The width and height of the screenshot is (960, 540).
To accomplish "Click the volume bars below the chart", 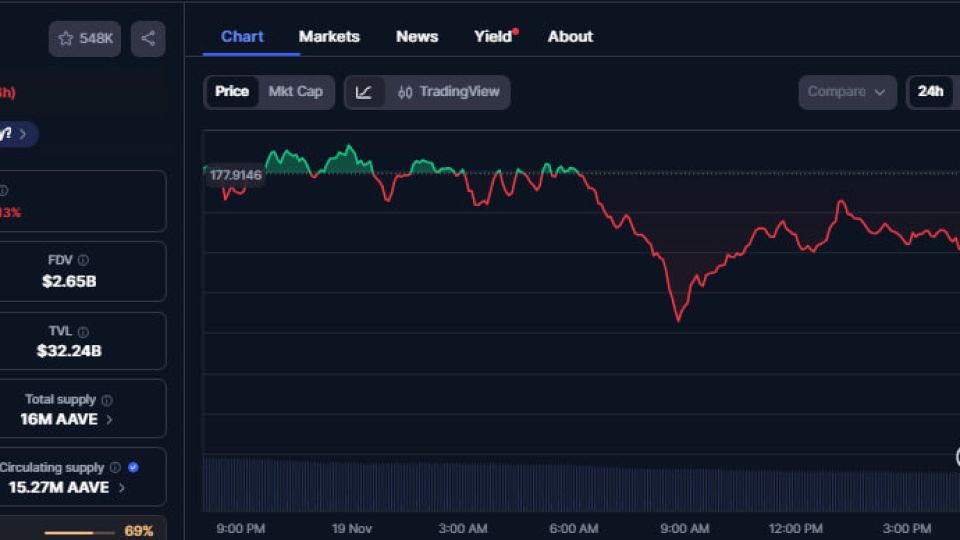I will (581, 484).
